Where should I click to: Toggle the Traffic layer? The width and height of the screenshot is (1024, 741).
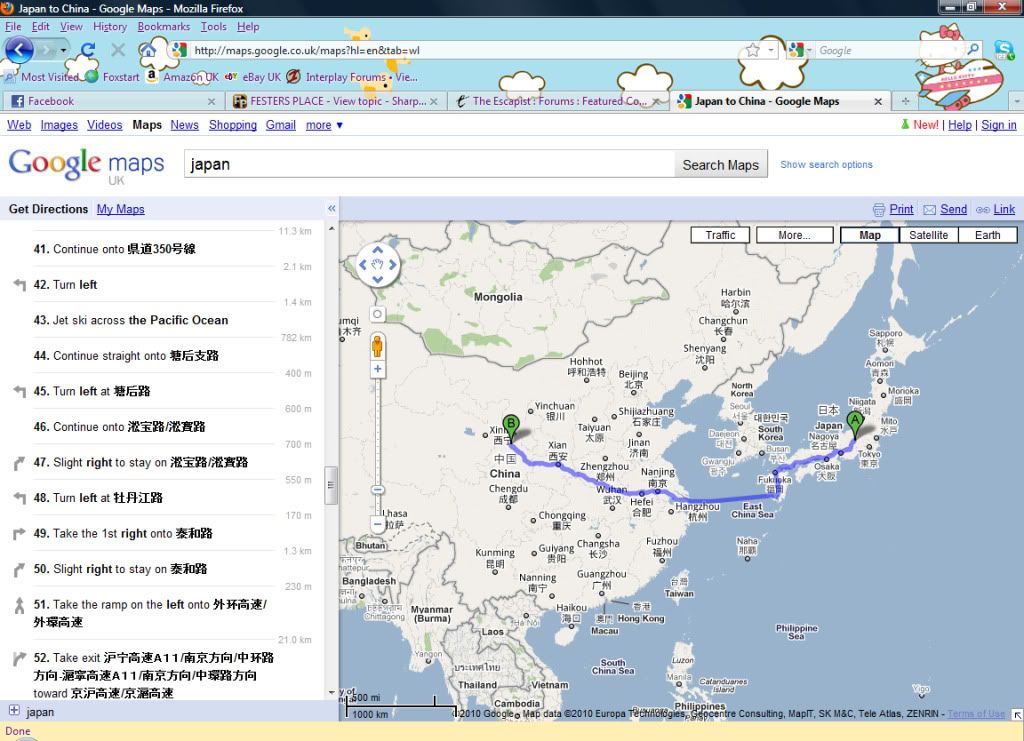point(720,235)
